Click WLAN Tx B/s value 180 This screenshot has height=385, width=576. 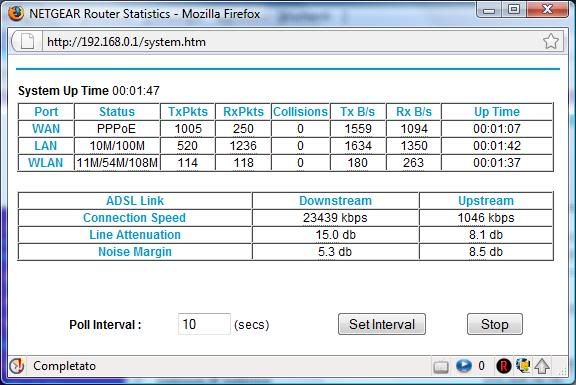pyautogui.click(x=357, y=162)
